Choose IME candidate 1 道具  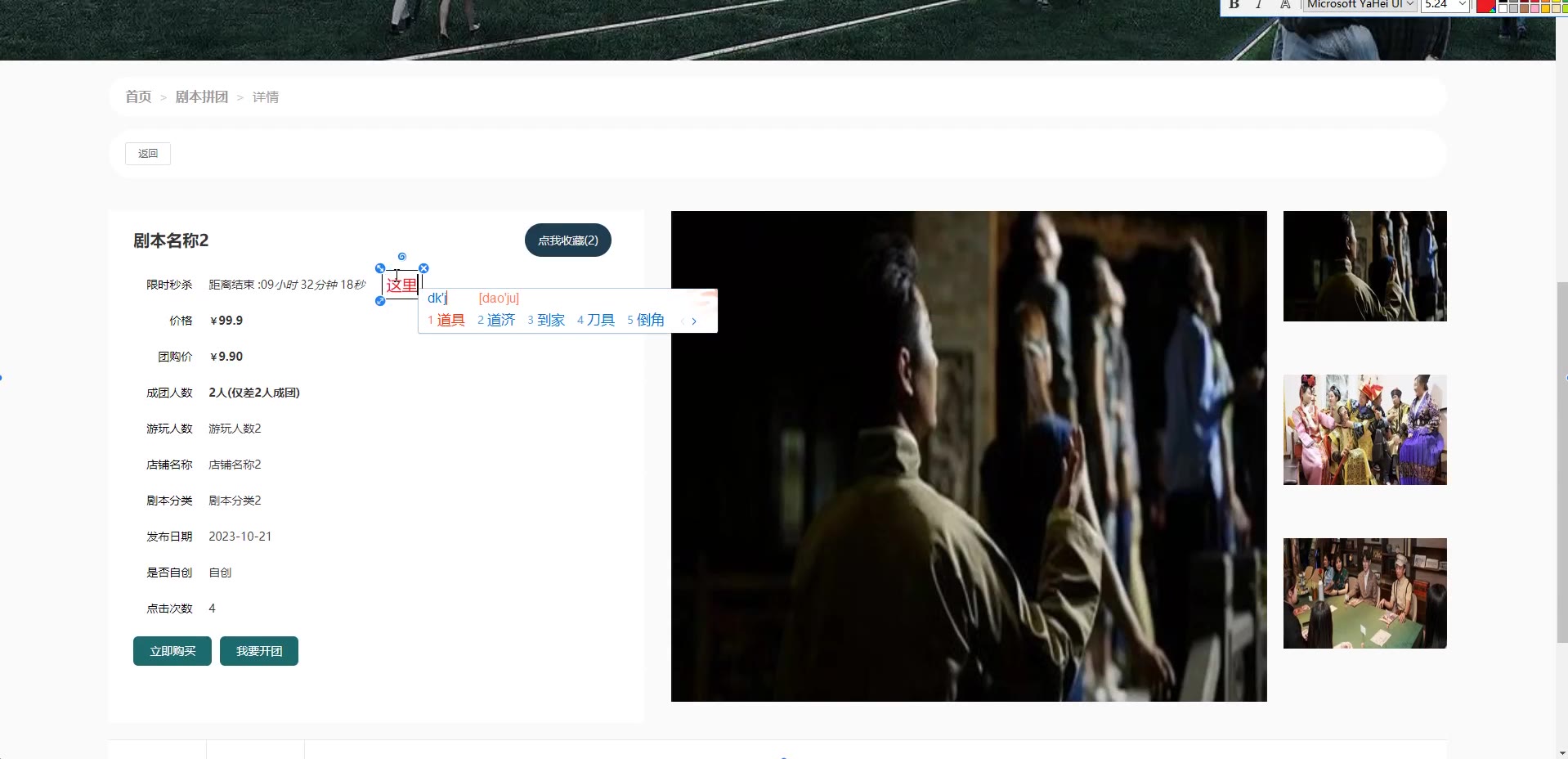click(446, 320)
